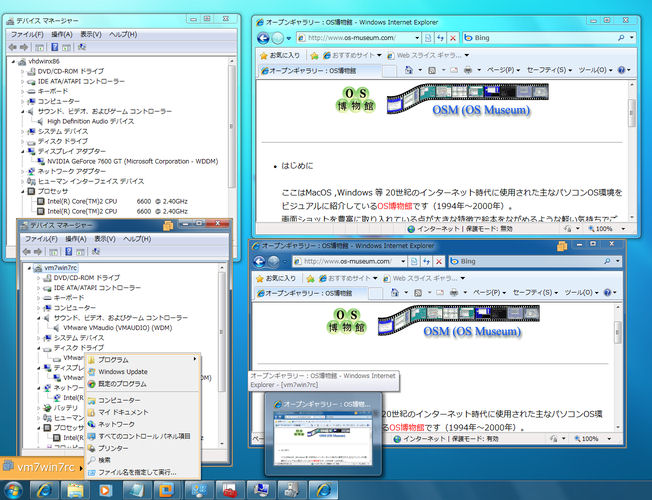
Task: Select Windows Update in start menu
Action: click(143, 372)
